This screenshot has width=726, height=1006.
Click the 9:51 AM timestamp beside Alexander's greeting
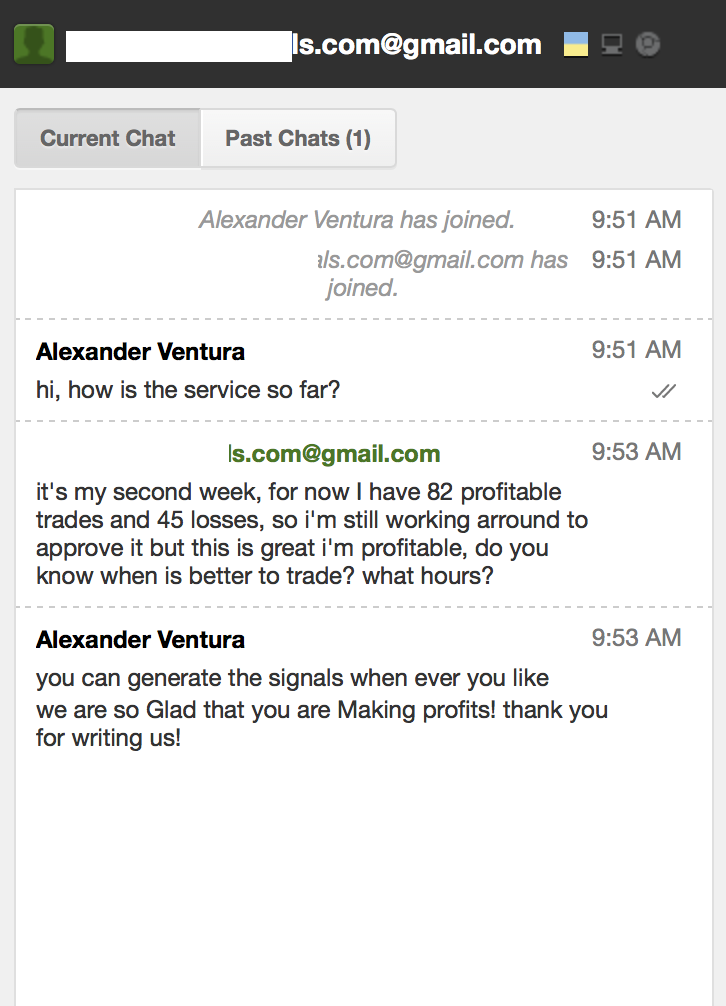click(x=636, y=350)
